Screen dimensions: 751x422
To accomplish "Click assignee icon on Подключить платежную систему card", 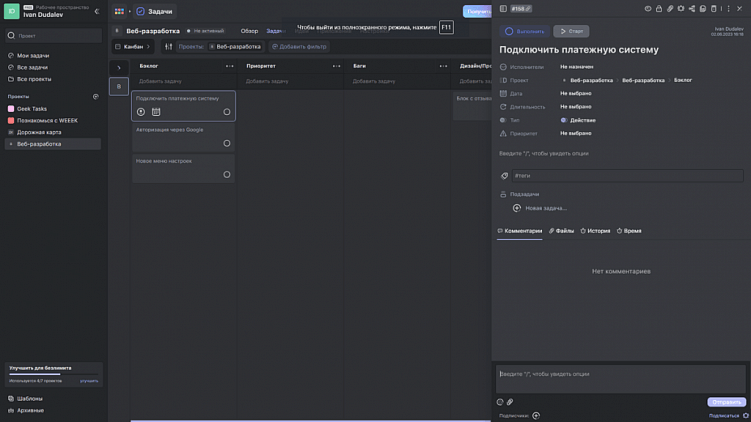I will coord(141,112).
